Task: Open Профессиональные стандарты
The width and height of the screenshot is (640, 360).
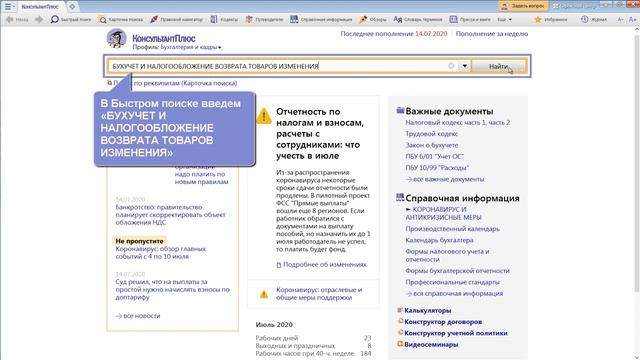Action: [x=452, y=282]
